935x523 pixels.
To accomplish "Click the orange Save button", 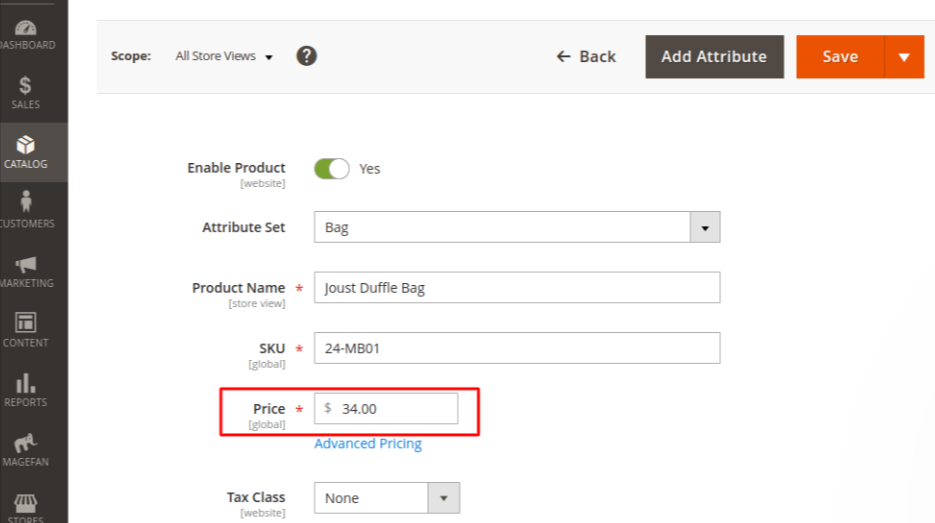I will 840,57.
